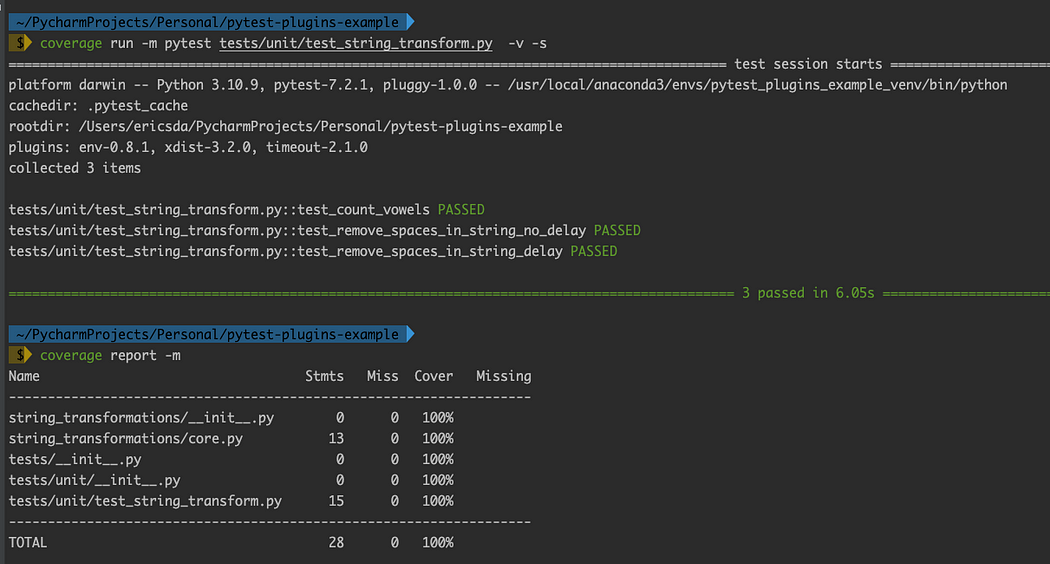Screen dimensions: 1050x564
Task: Click the 100% cover value for tests/__init__.py
Action: (438, 460)
